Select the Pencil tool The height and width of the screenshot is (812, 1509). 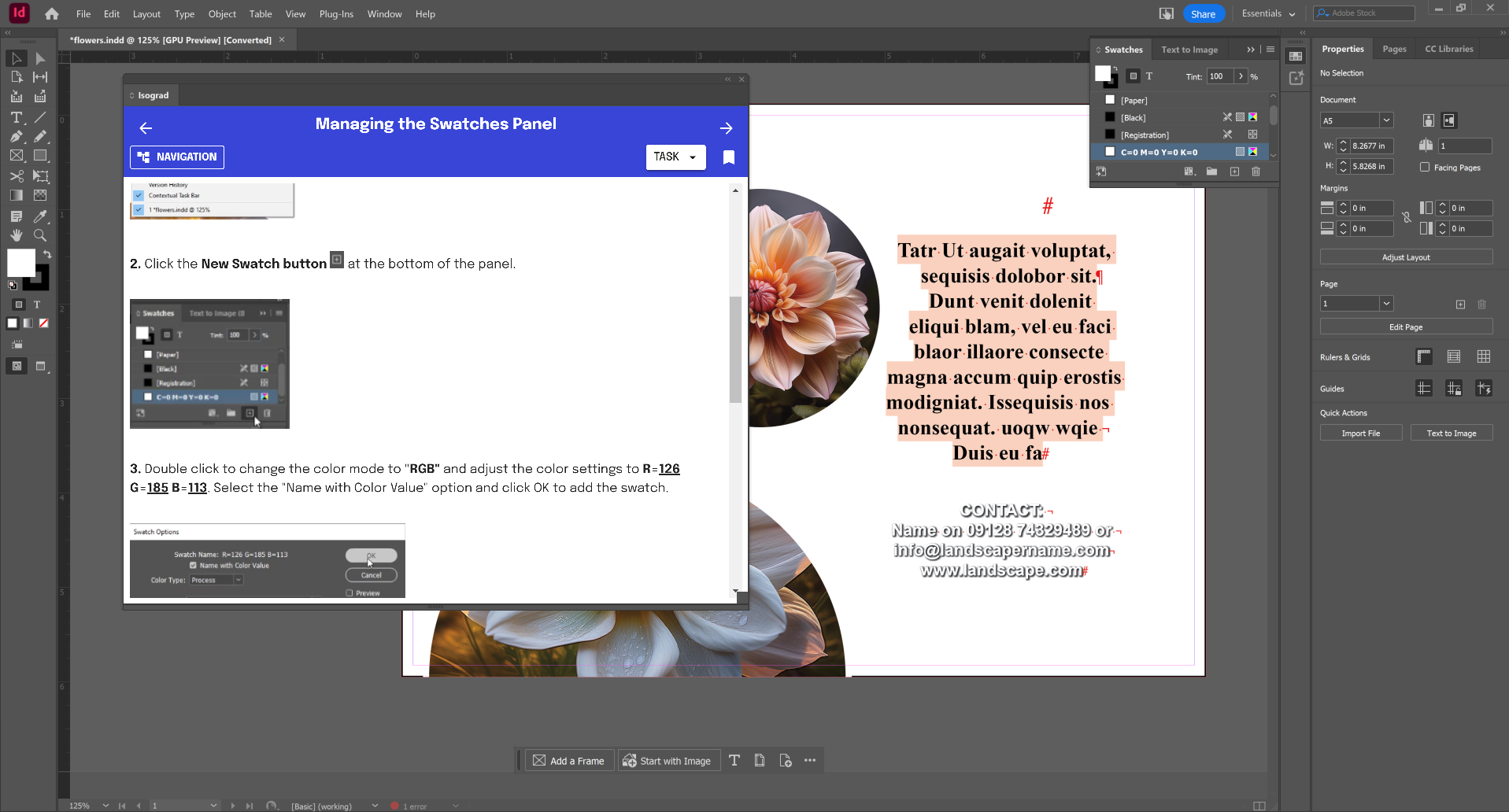(40, 136)
